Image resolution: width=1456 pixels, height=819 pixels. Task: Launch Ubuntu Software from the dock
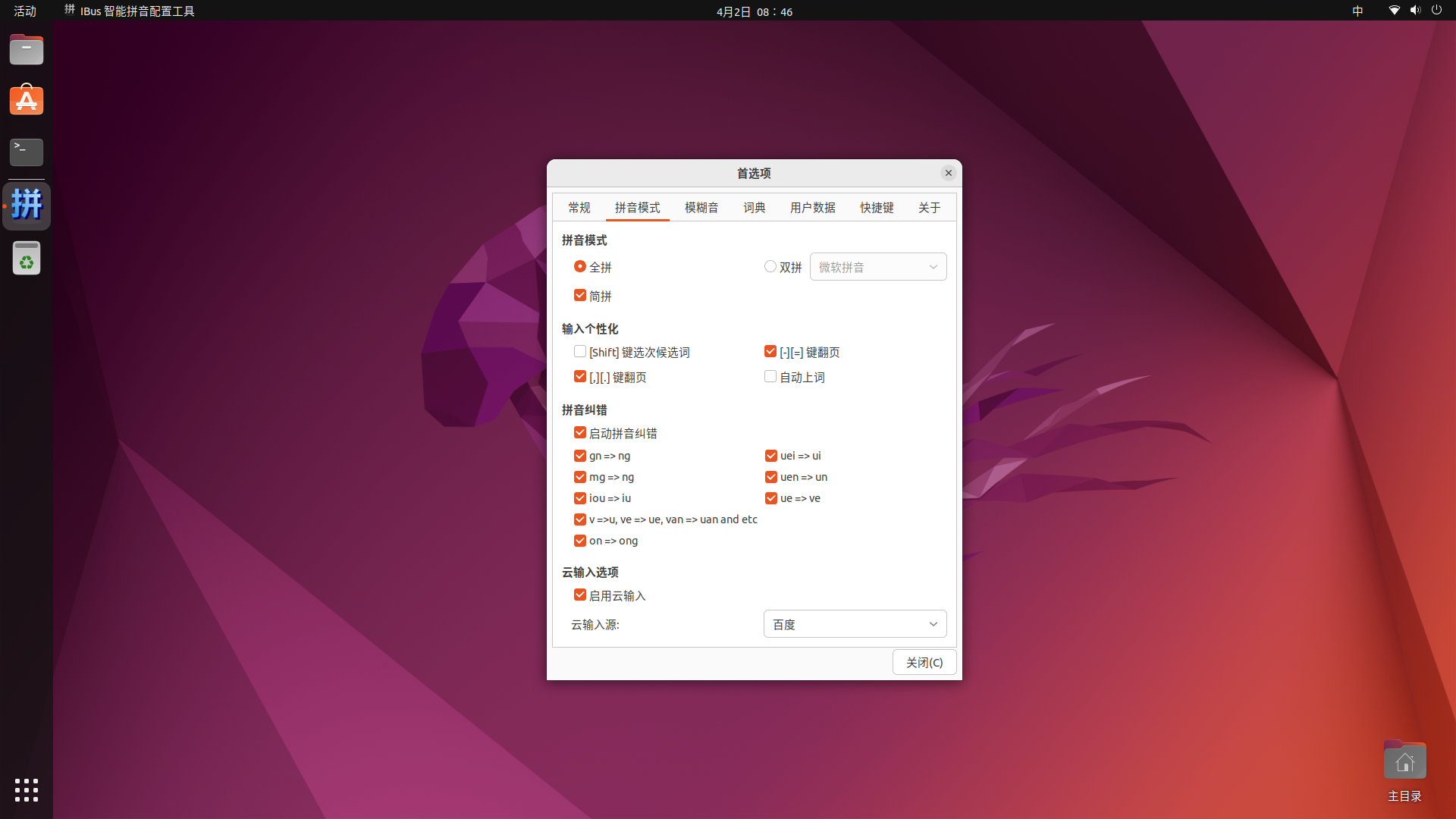(27, 100)
